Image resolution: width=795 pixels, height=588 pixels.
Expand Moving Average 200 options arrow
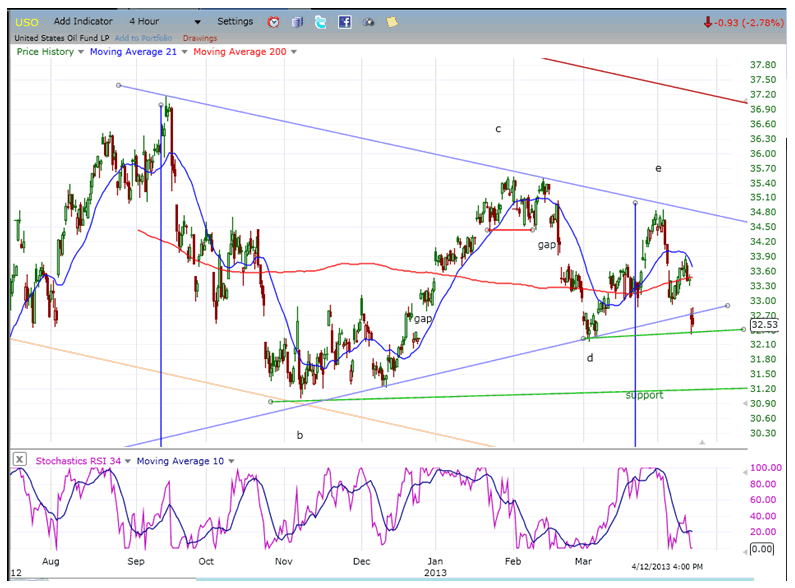point(291,52)
